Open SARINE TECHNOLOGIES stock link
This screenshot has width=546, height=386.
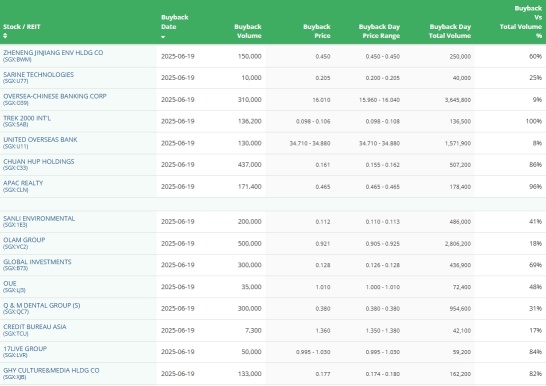point(38,74)
